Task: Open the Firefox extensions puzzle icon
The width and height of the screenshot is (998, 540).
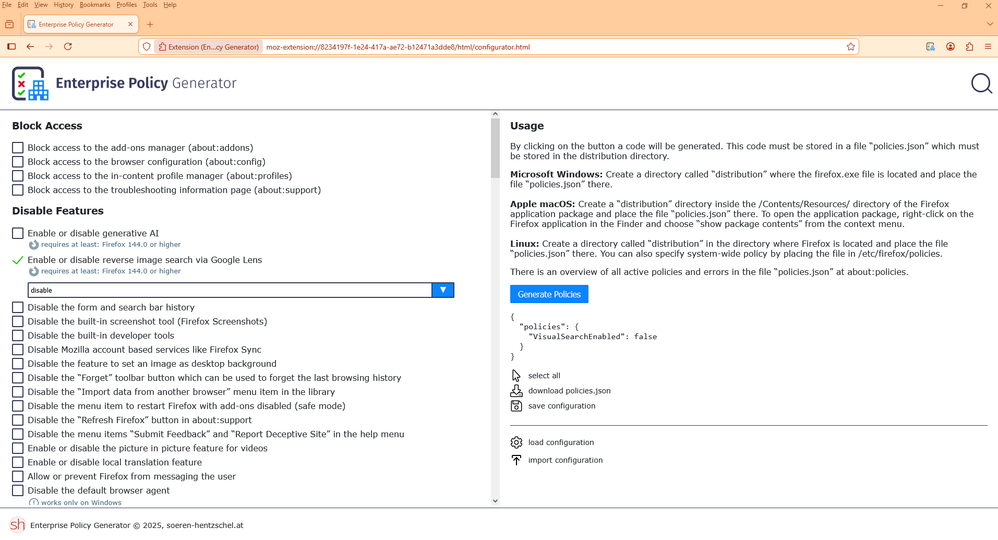Action: pyautogui.click(x=969, y=47)
